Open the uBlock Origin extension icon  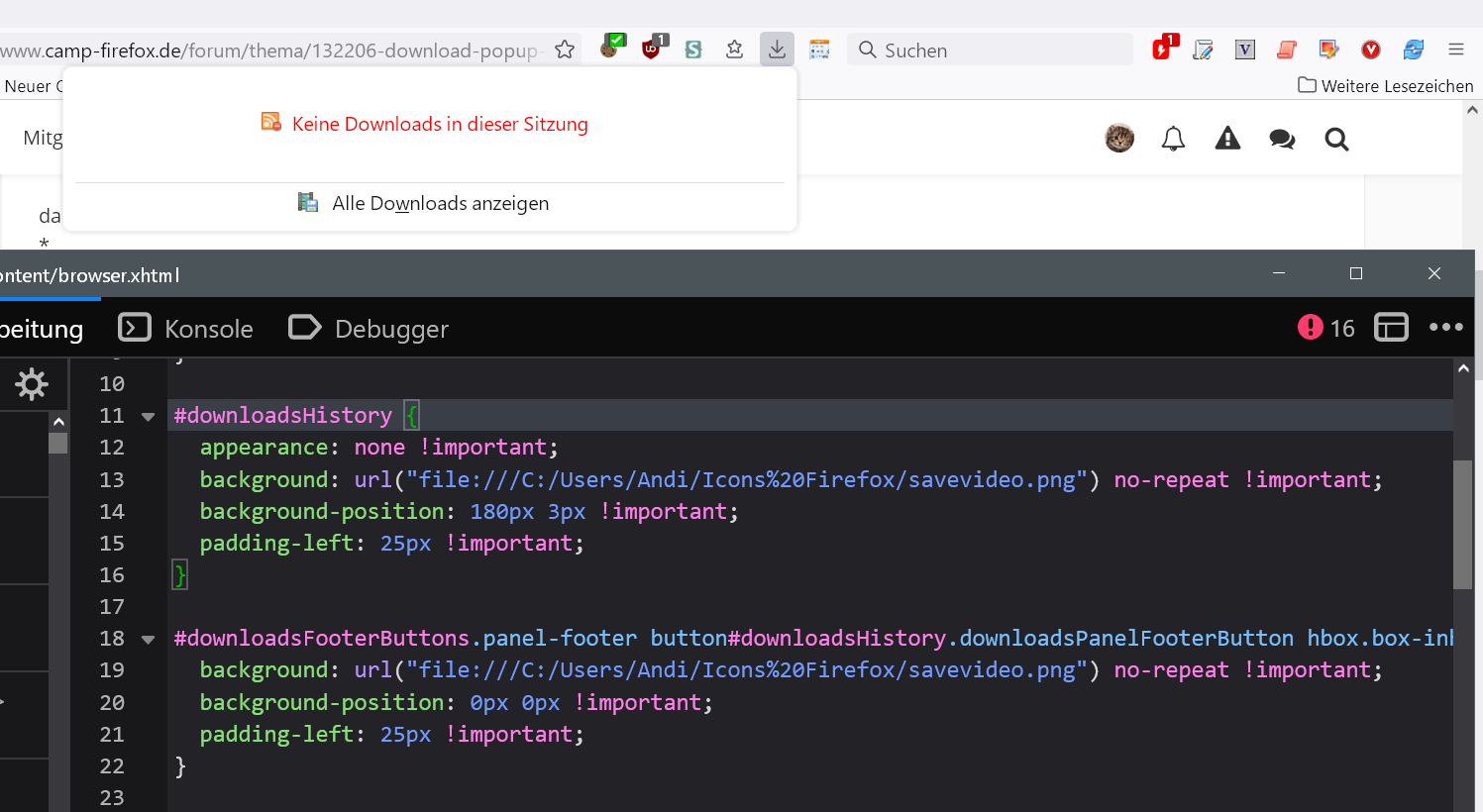(652, 49)
